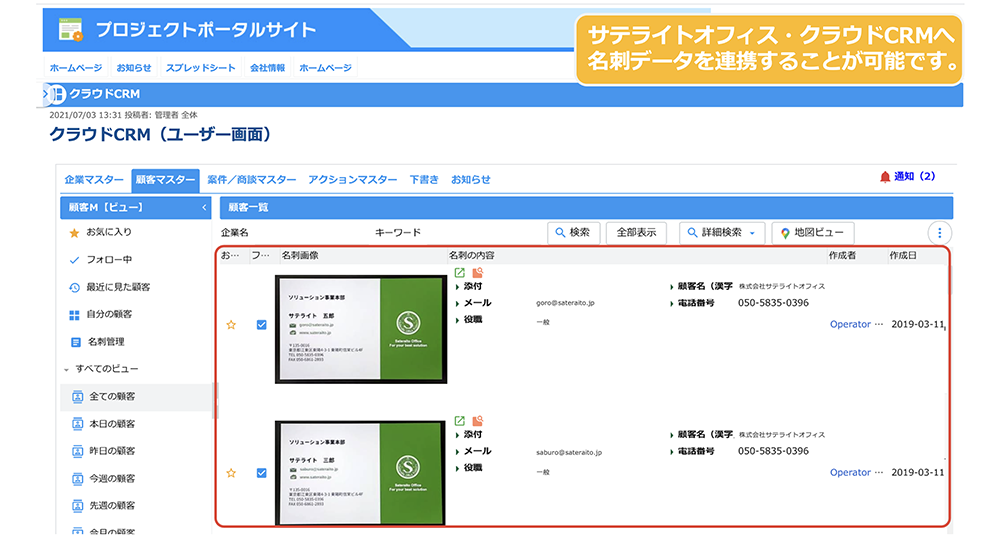Click orange contact icon for goro@sateraito.jp record
Image resolution: width=1000 pixels, height=537 pixels.
477,272
